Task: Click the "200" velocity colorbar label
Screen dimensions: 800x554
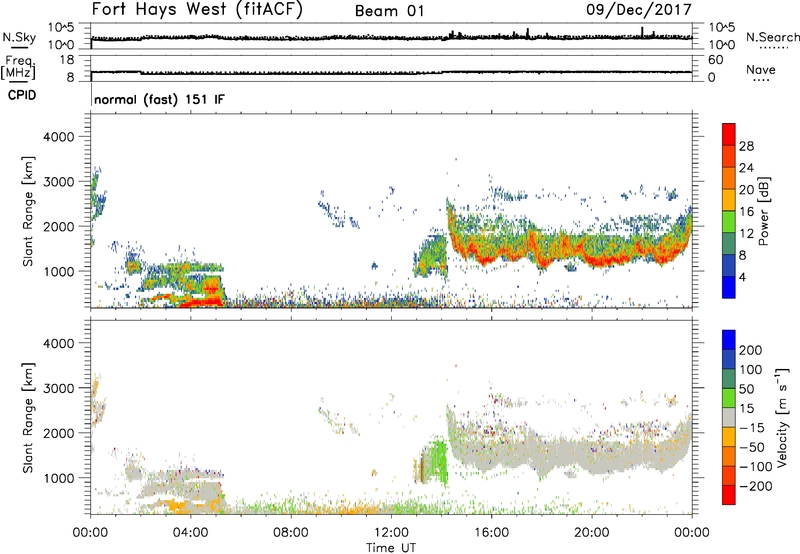Action: (750, 350)
